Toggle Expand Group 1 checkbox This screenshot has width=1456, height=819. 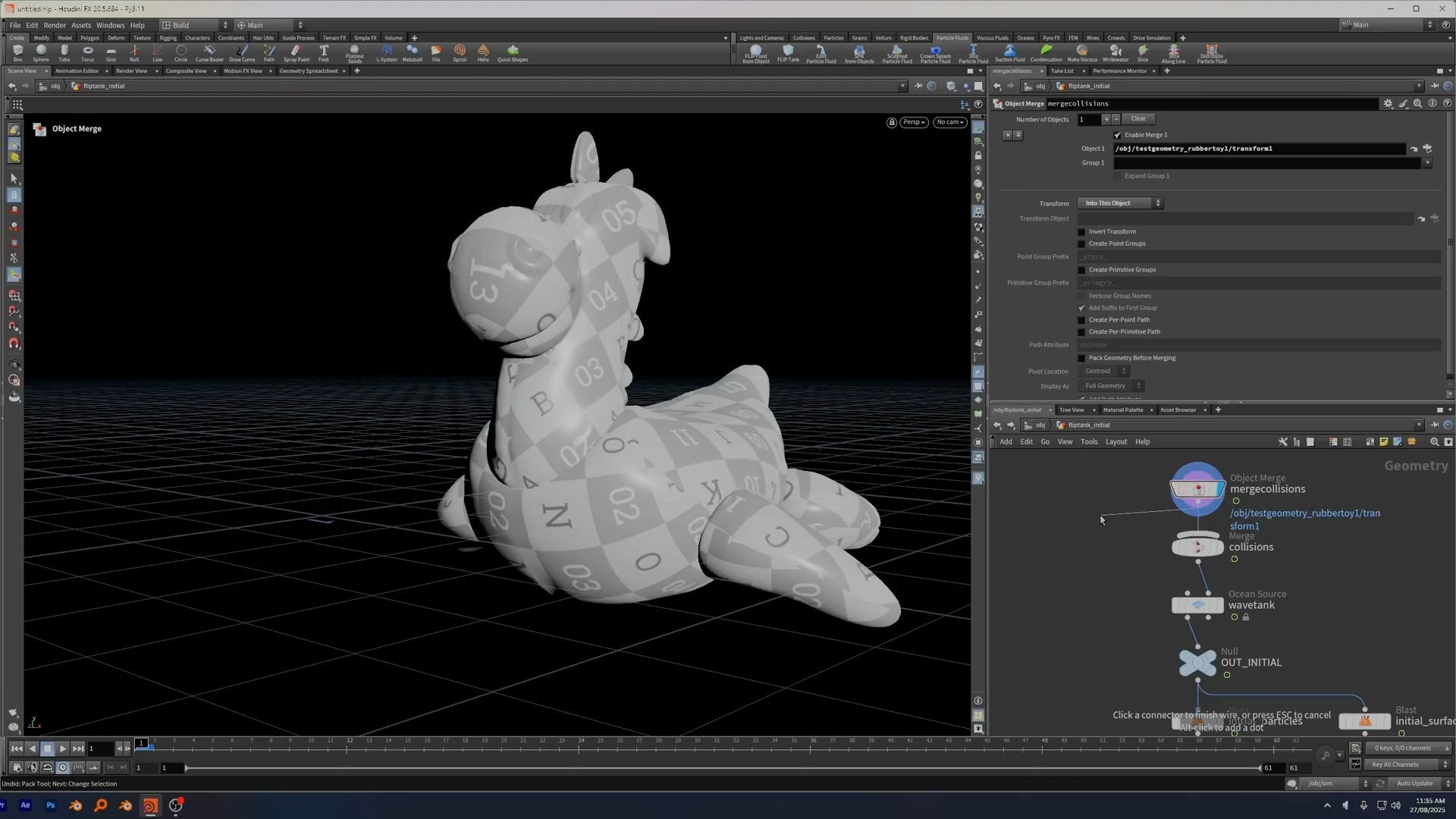pyautogui.click(x=1117, y=176)
